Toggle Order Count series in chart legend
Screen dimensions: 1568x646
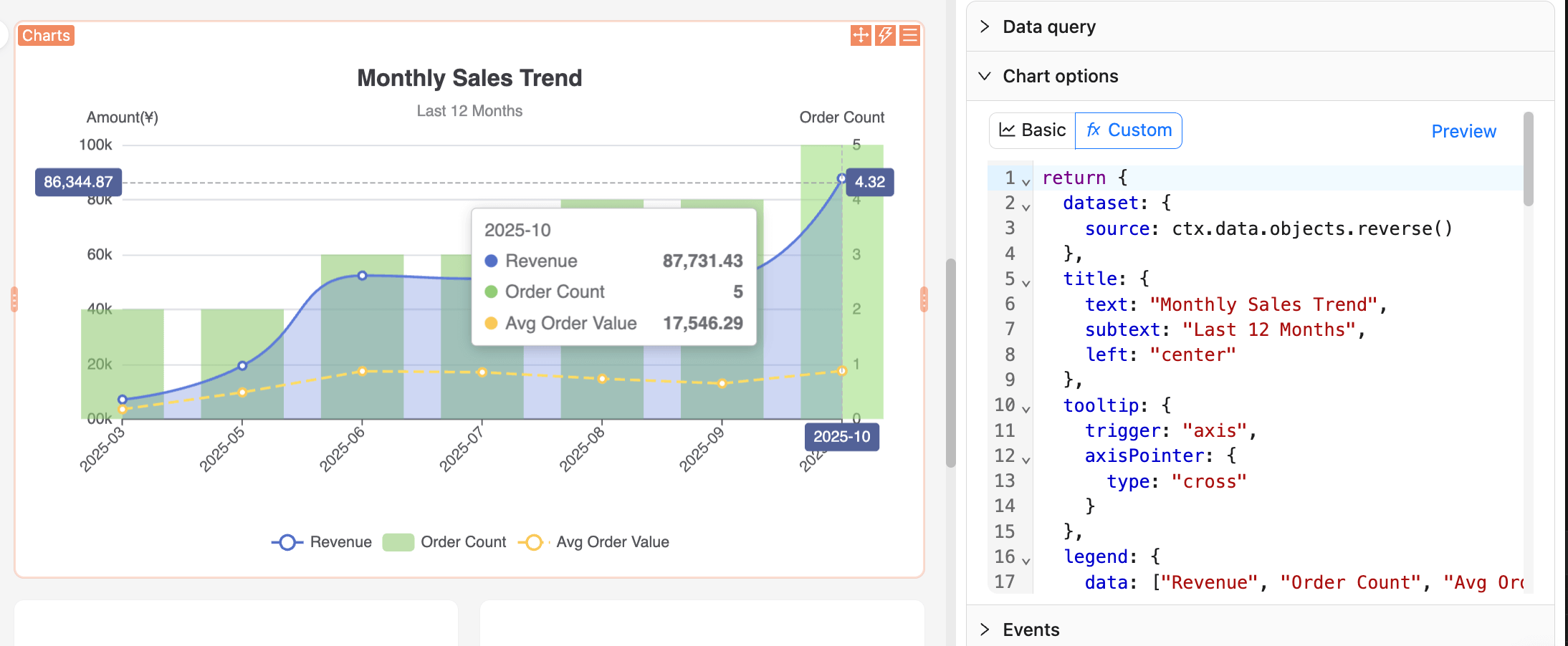(444, 542)
